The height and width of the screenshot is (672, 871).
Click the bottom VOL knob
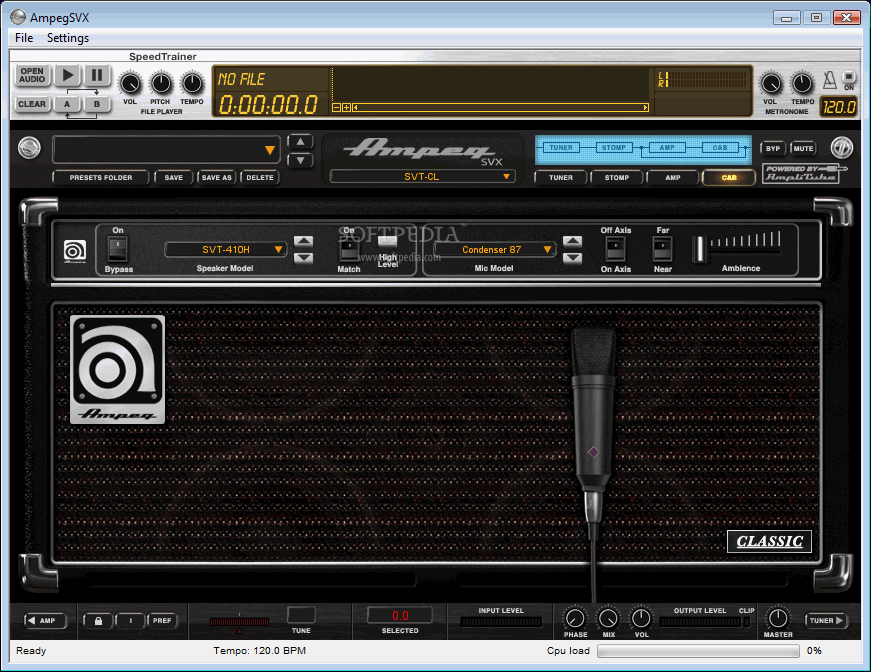pos(641,618)
